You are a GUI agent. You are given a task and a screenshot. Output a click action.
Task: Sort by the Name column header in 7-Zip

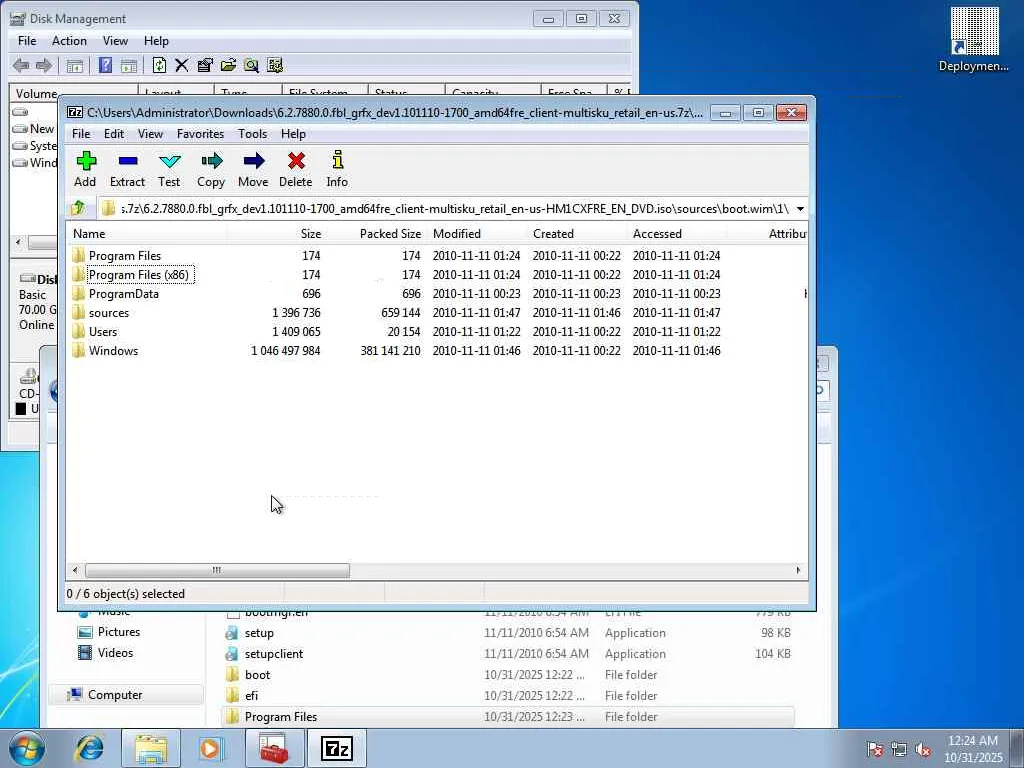147,234
